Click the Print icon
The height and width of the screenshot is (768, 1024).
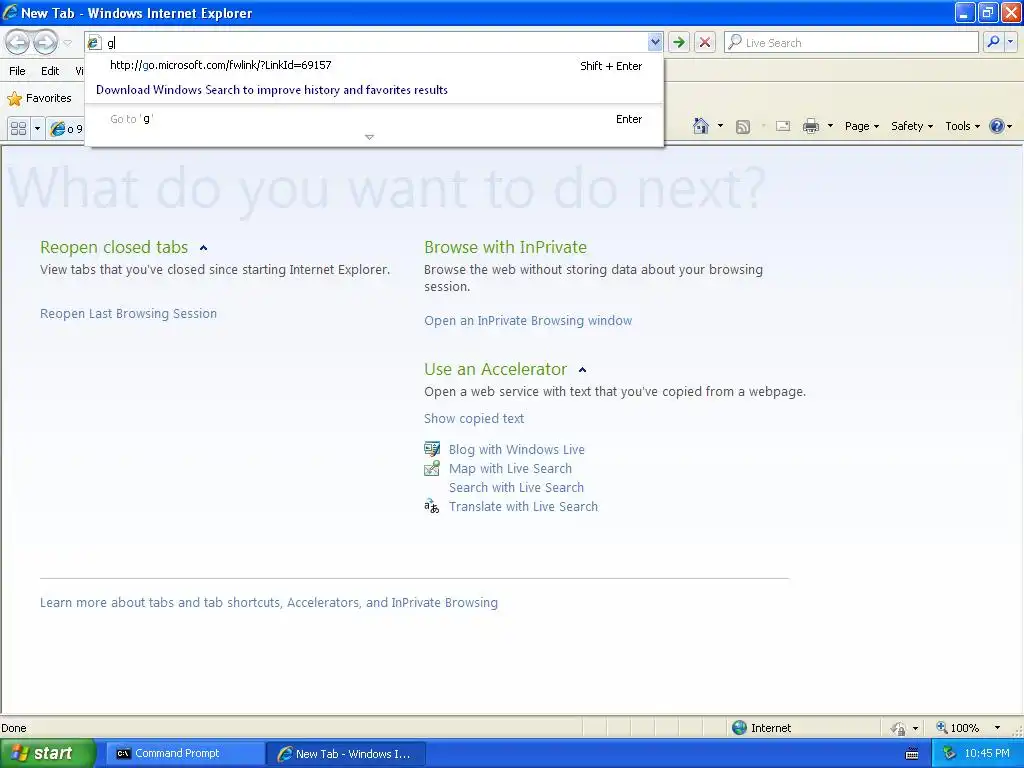coord(810,126)
